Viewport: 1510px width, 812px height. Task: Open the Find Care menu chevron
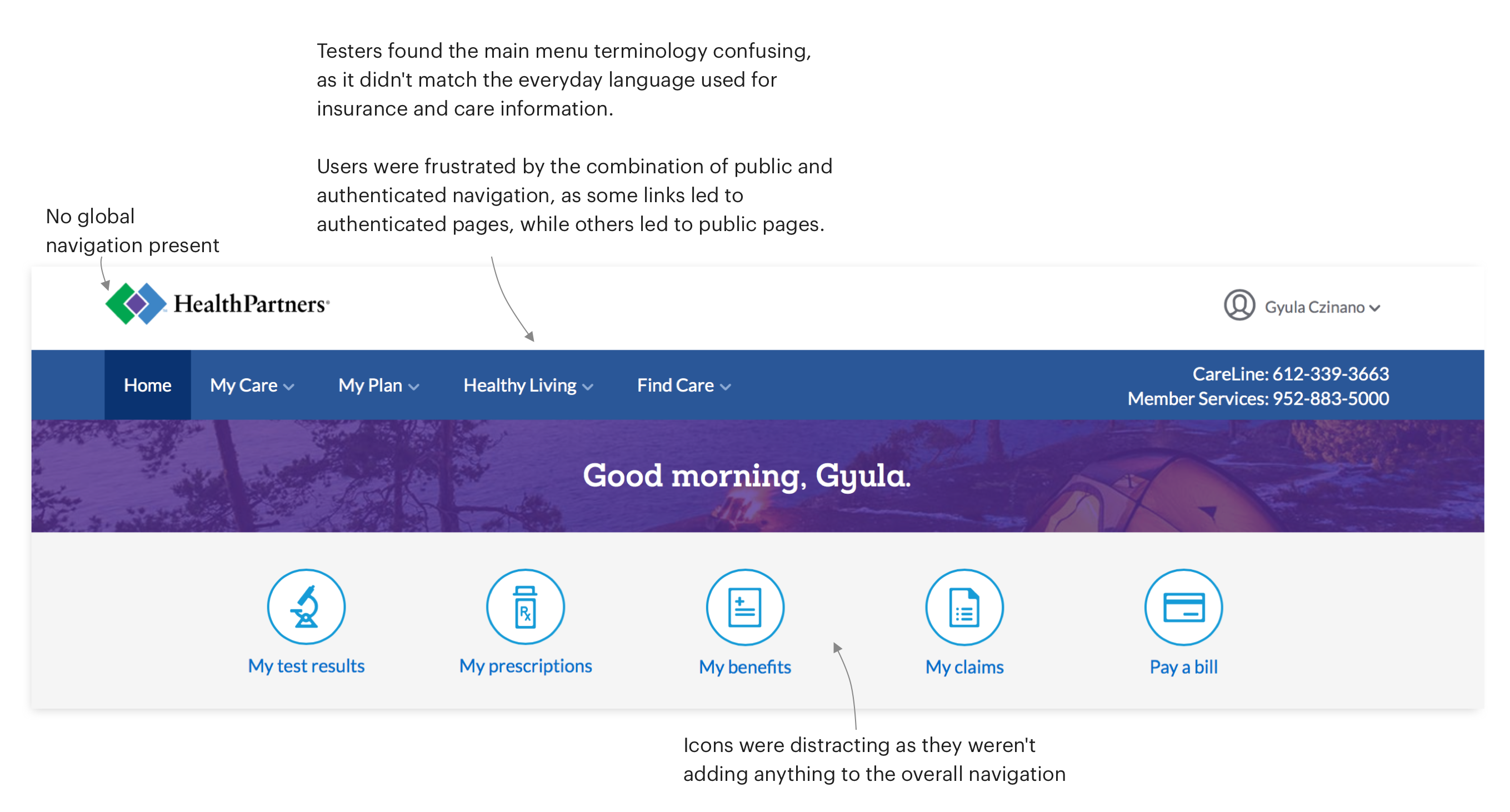point(726,387)
